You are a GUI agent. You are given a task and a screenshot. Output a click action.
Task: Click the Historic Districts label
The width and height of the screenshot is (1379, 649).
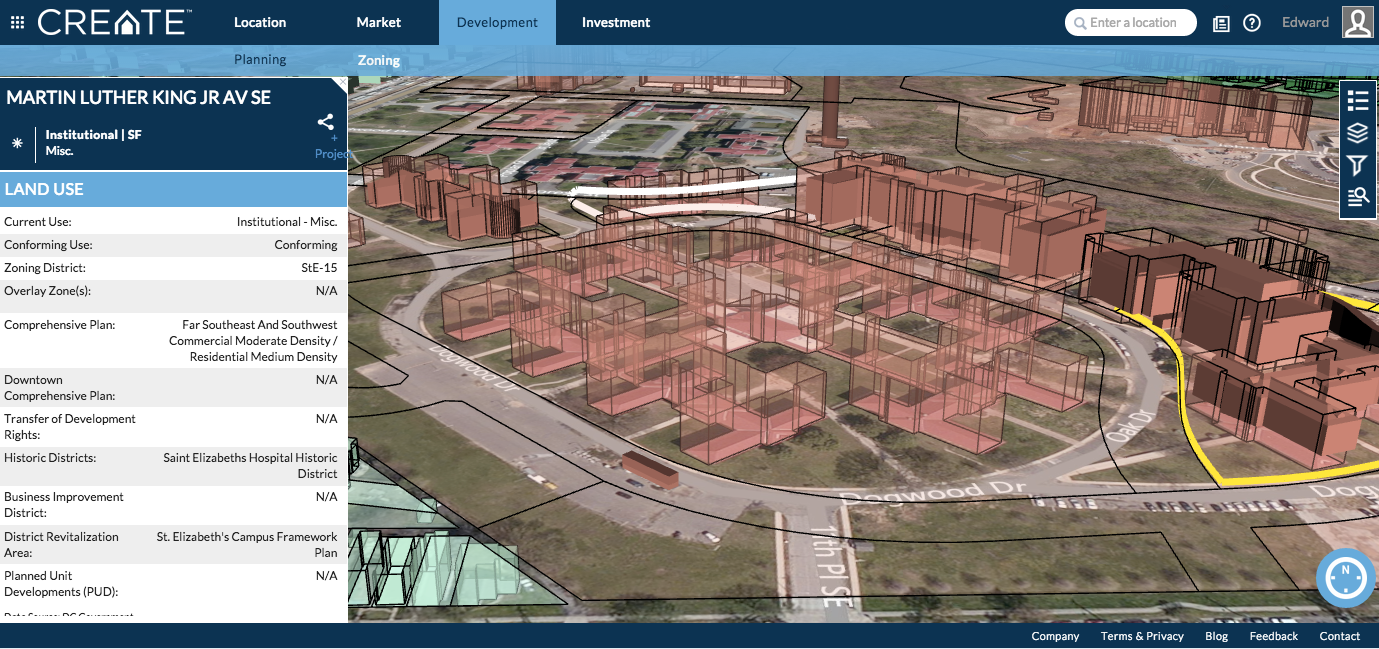point(50,458)
